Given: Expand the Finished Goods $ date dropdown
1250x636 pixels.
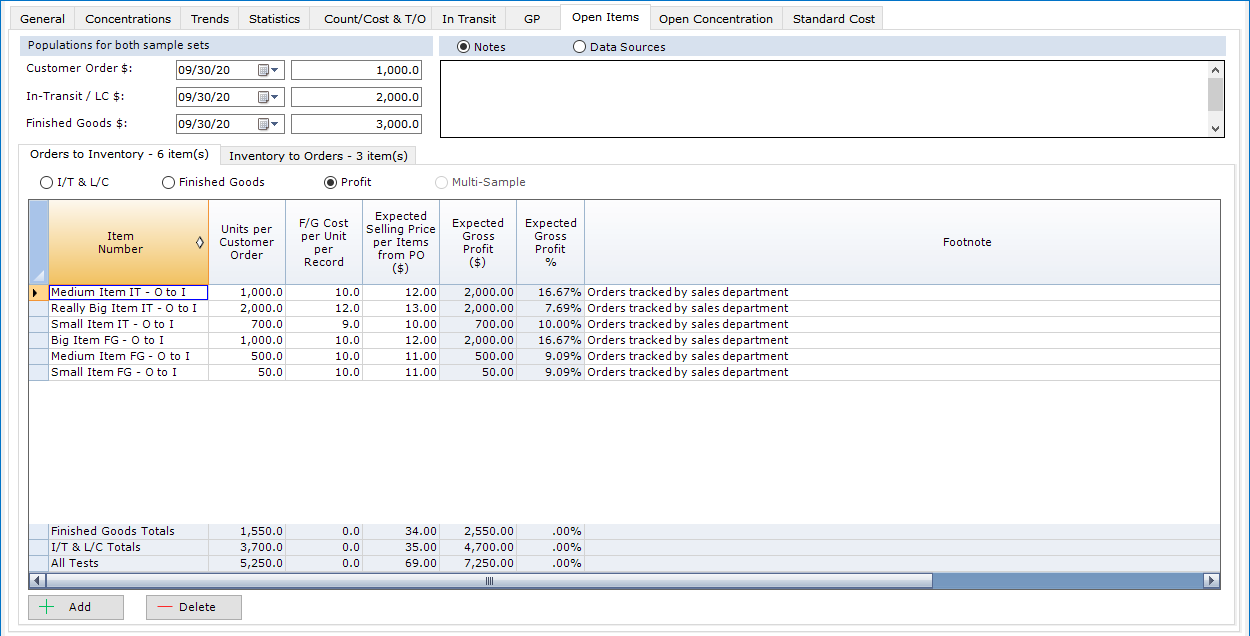Looking at the screenshot, I should [x=275, y=123].
